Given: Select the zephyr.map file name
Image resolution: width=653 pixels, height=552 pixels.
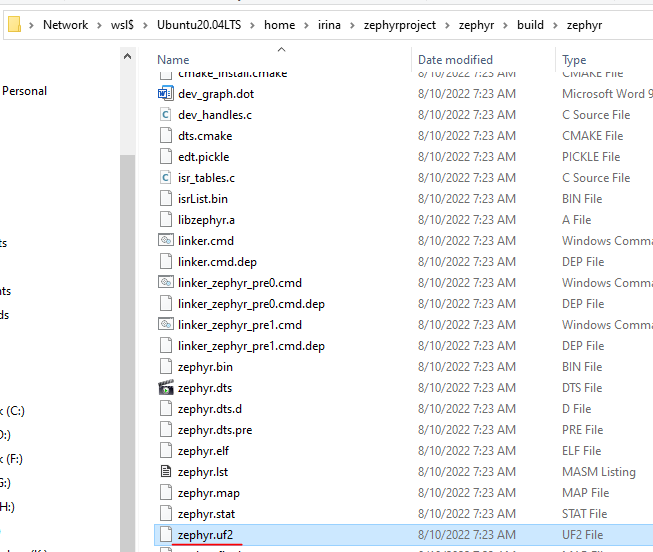Looking at the screenshot, I should 209,493.
